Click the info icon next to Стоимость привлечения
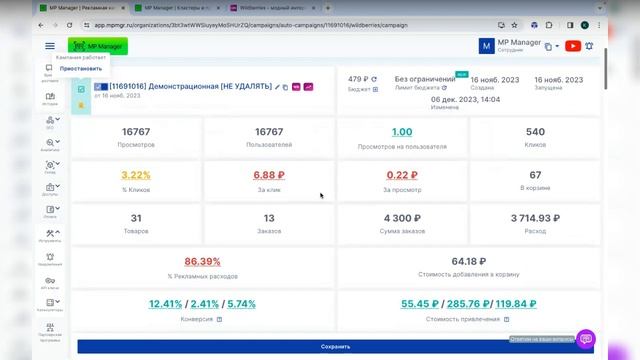The image size is (640, 360). [507, 319]
